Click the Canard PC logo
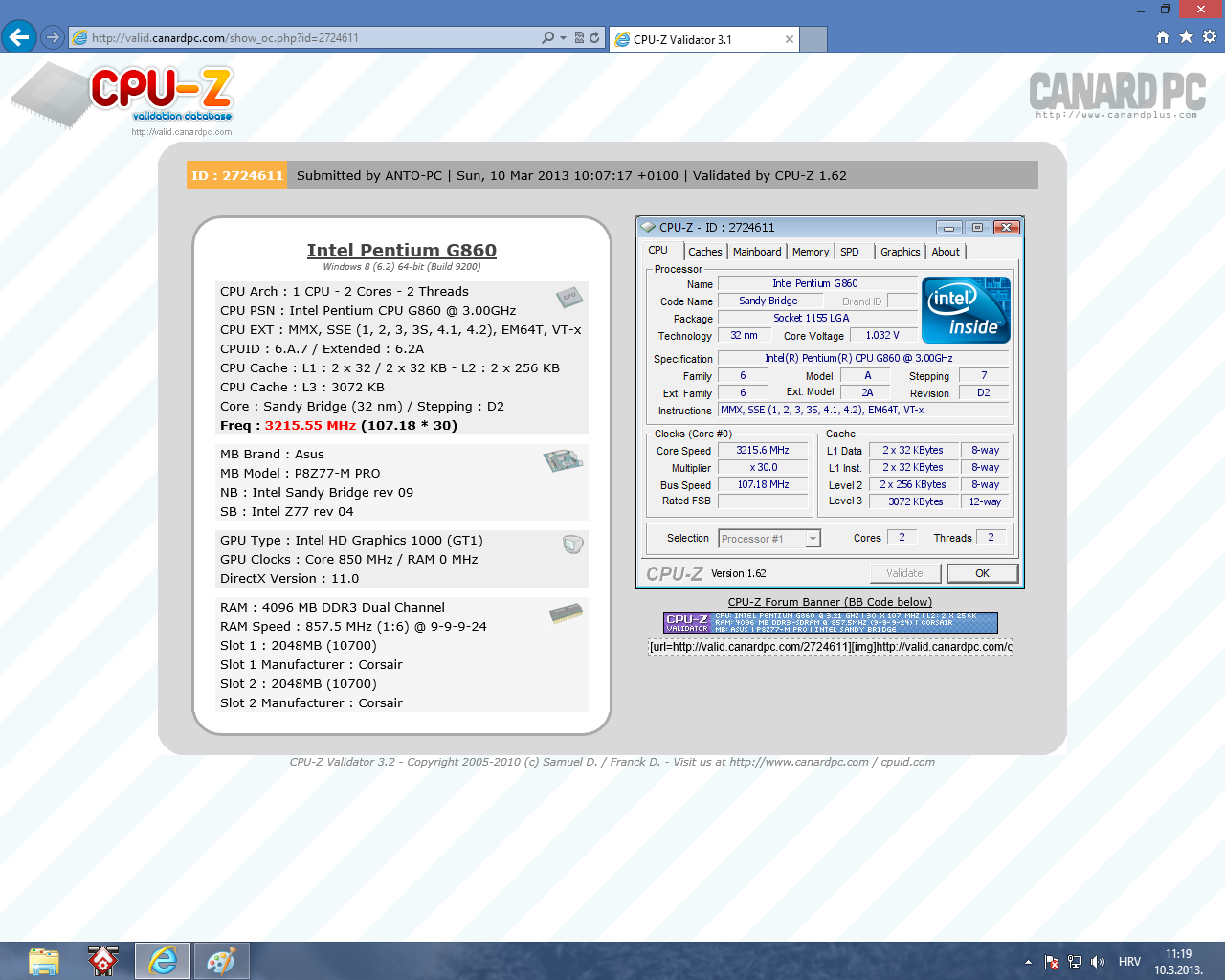 (1117, 95)
